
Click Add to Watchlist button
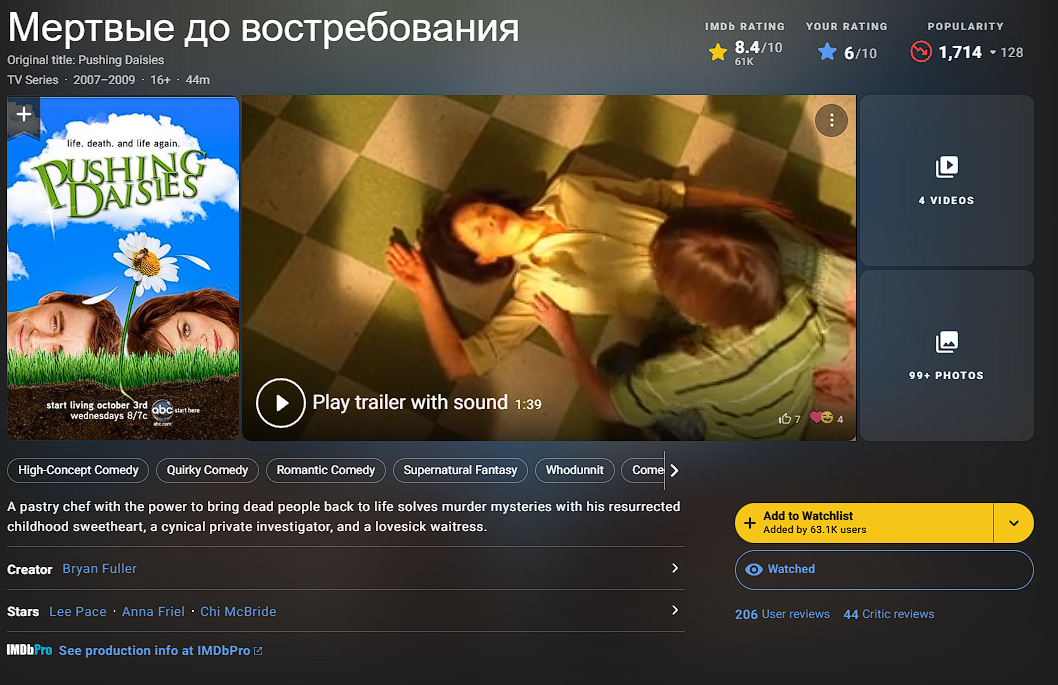[x=864, y=523]
